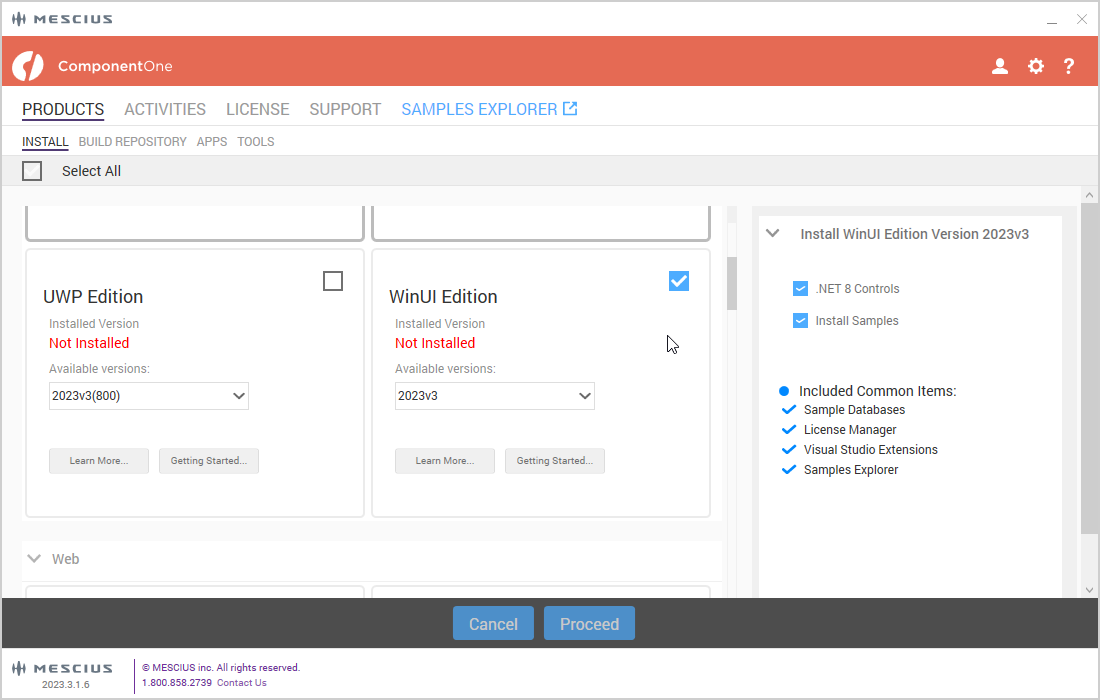
Task: Click the ComponentOne logo icon
Action: pos(28,66)
